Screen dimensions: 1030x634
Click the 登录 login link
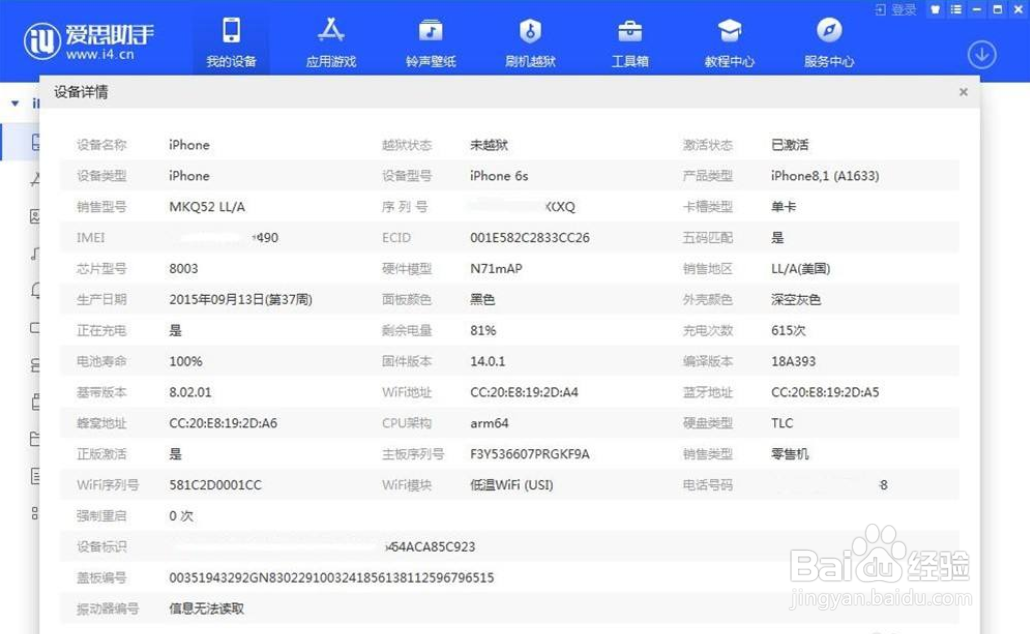point(896,9)
